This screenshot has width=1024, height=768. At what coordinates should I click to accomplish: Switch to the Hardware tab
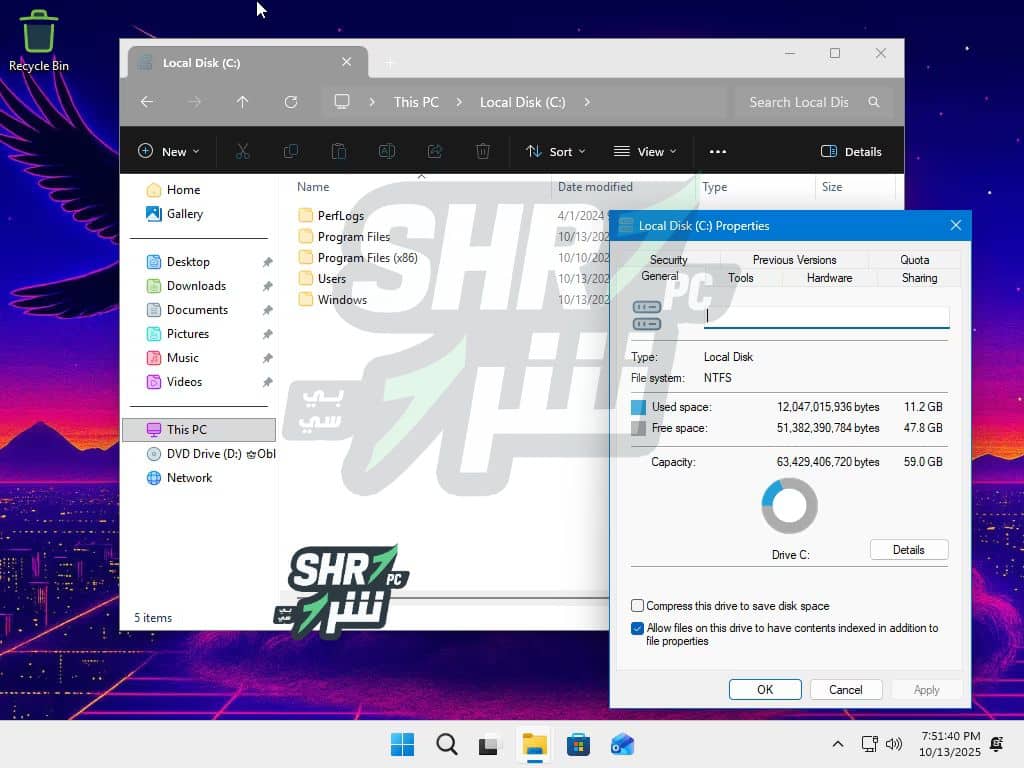tap(829, 278)
